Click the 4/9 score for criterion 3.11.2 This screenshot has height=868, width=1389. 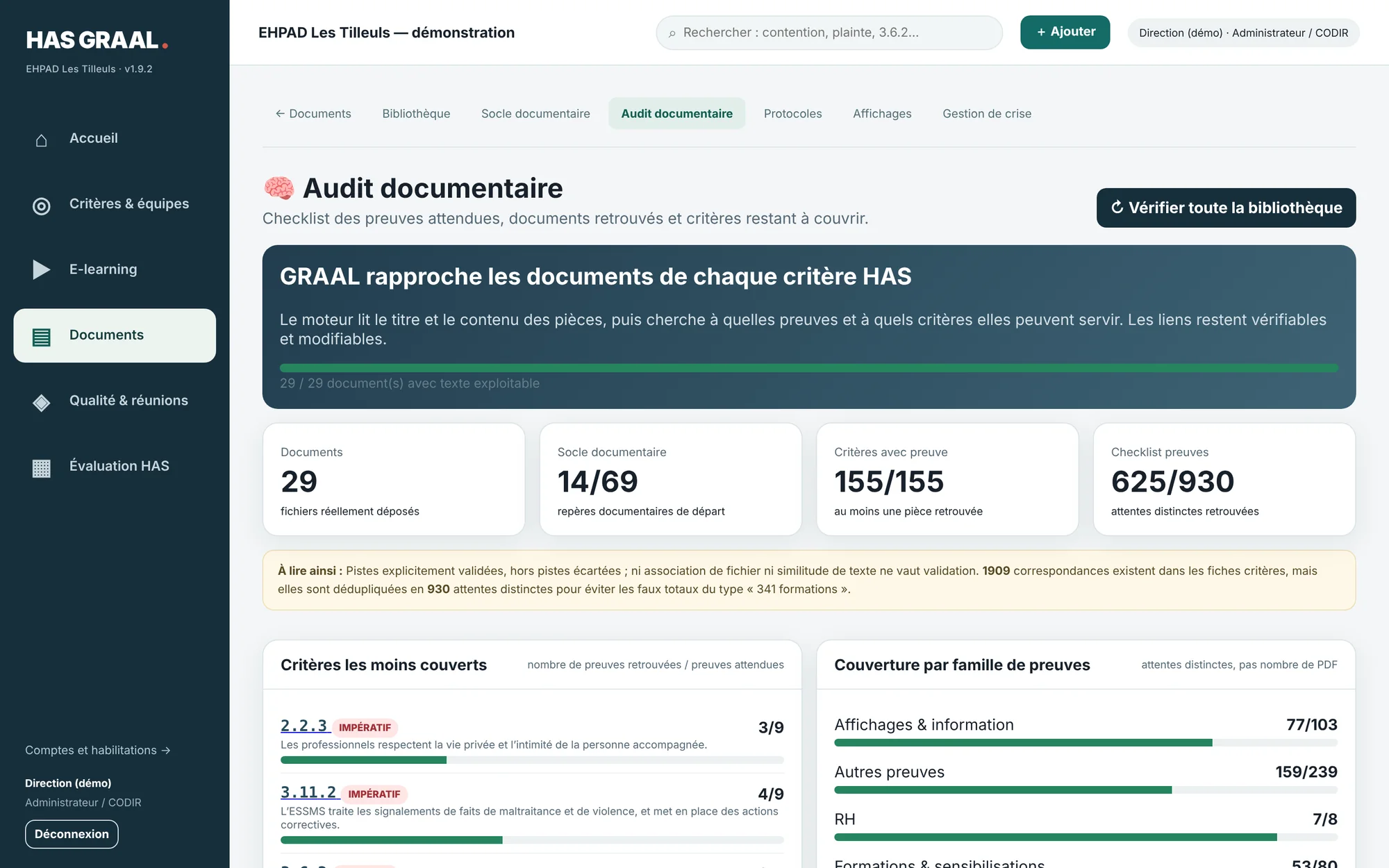tap(771, 794)
